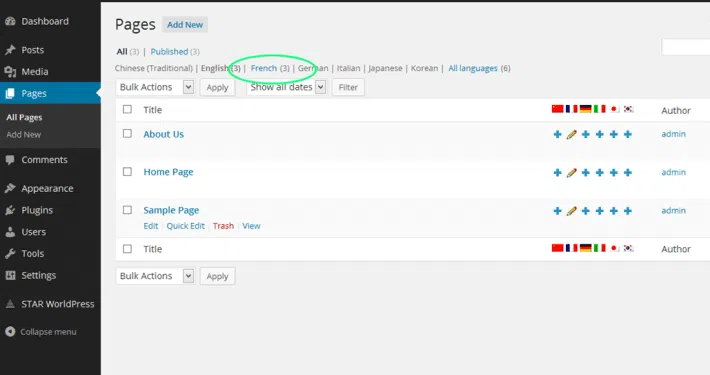This screenshot has height=375, width=710.
Task: Click Korean flag in bottom table footer
Action: (x=628, y=248)
